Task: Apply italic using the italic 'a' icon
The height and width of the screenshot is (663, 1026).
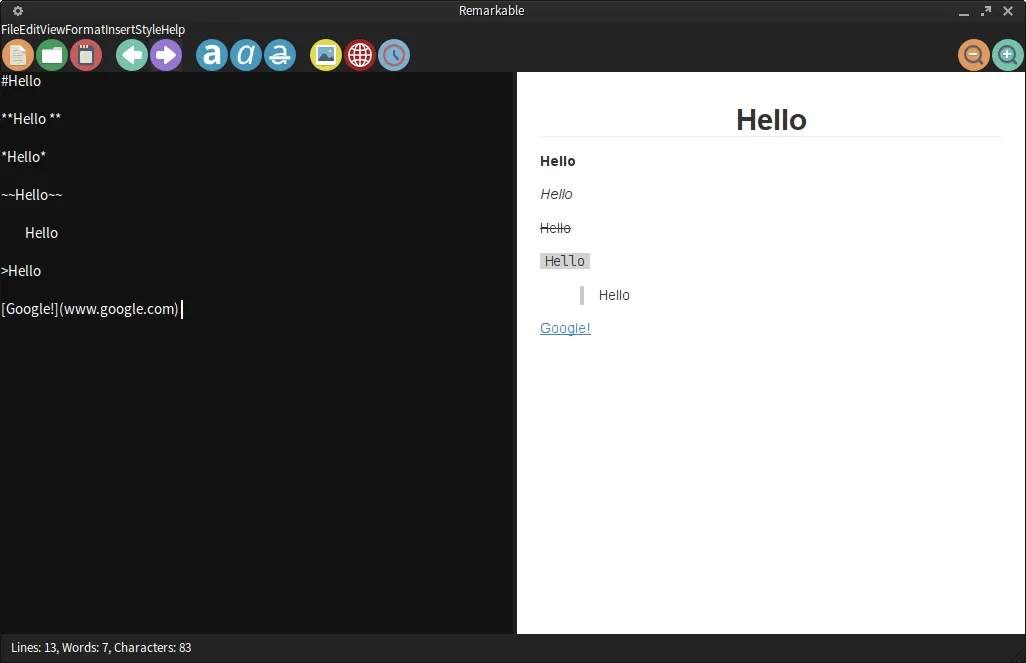Action: [246, 55]
